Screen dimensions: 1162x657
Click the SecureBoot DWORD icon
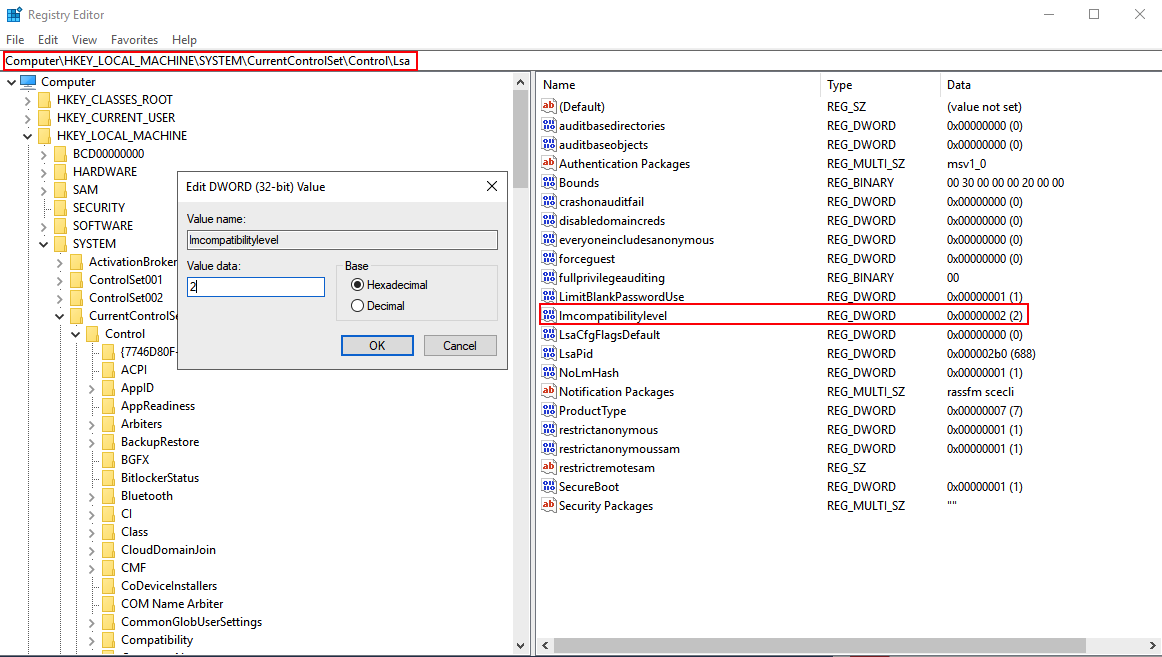tap(548, 487)
